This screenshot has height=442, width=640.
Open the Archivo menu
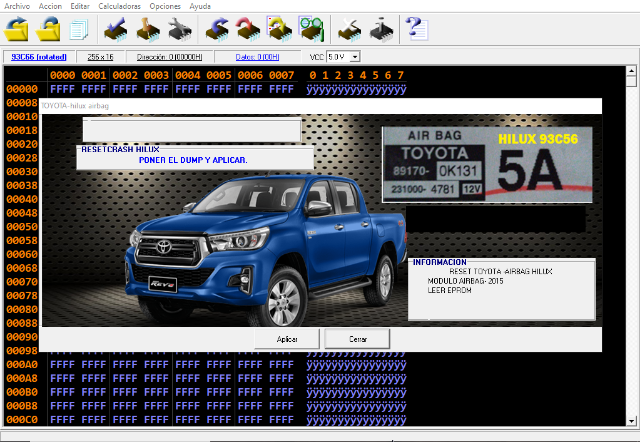tap(17, 6)
